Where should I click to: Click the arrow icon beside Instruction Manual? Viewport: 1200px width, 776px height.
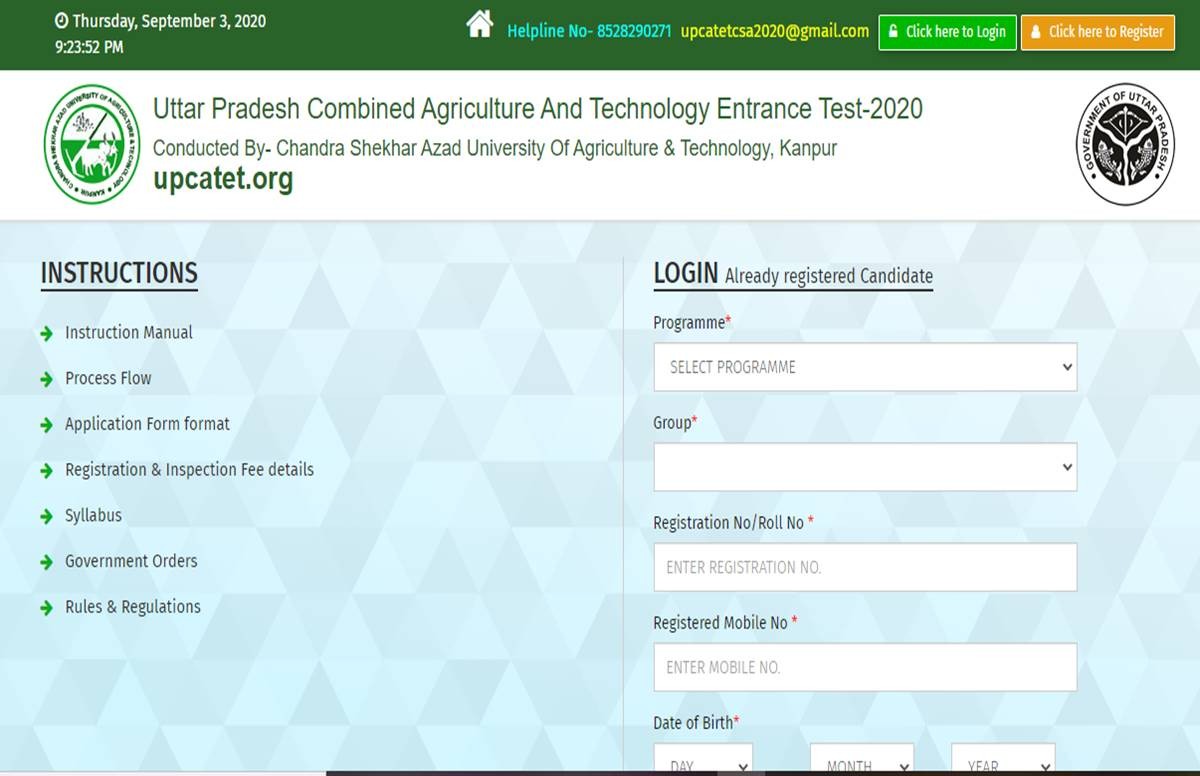(46, 334)
